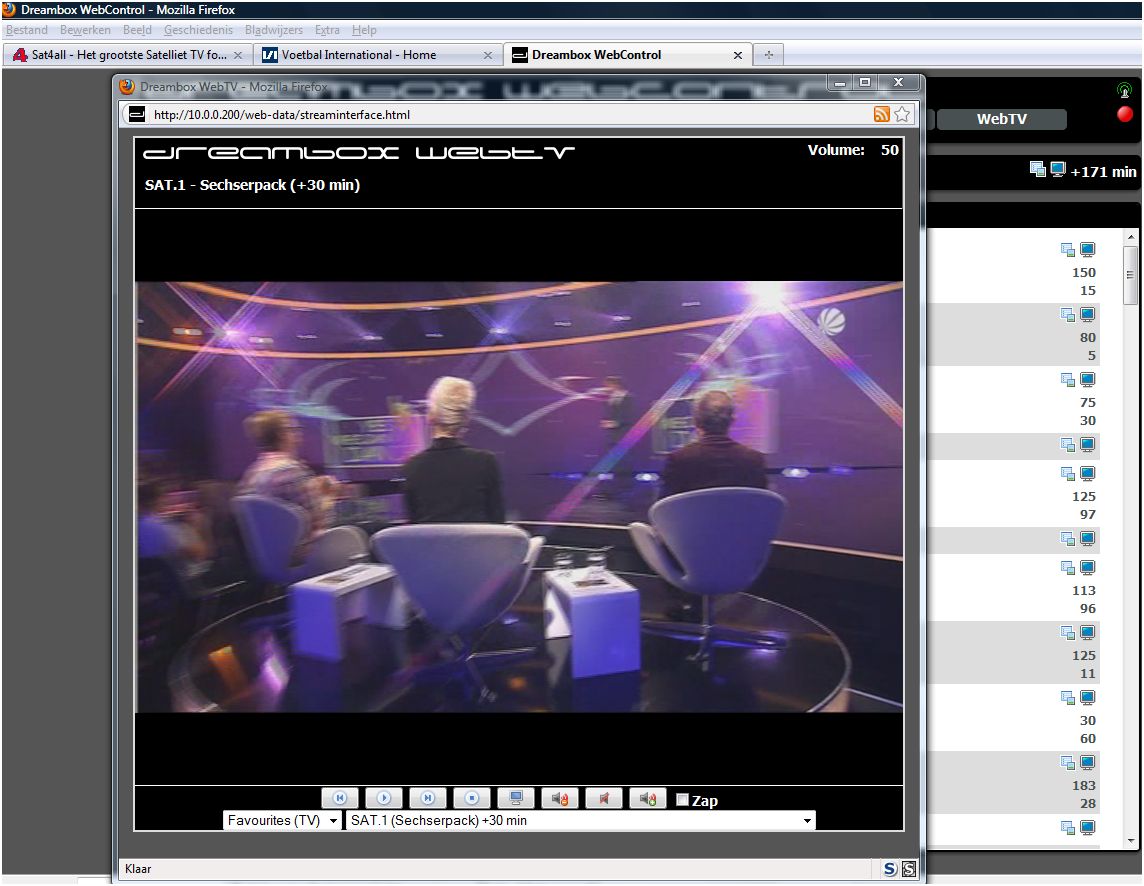Increase volume with the speaker plus button
Viewport: 1144px width, 886px height.
click(648, 798)
